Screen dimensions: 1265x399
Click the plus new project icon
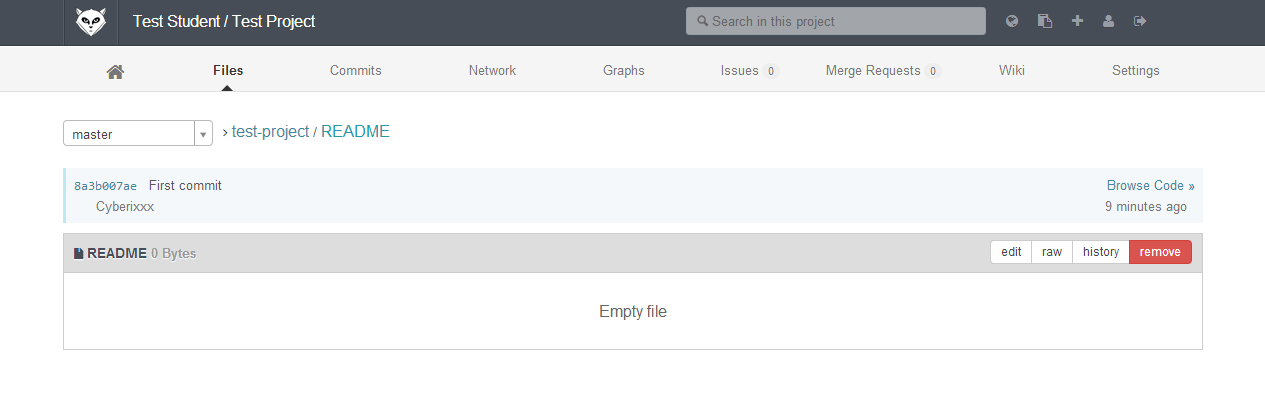point(1077,21)
